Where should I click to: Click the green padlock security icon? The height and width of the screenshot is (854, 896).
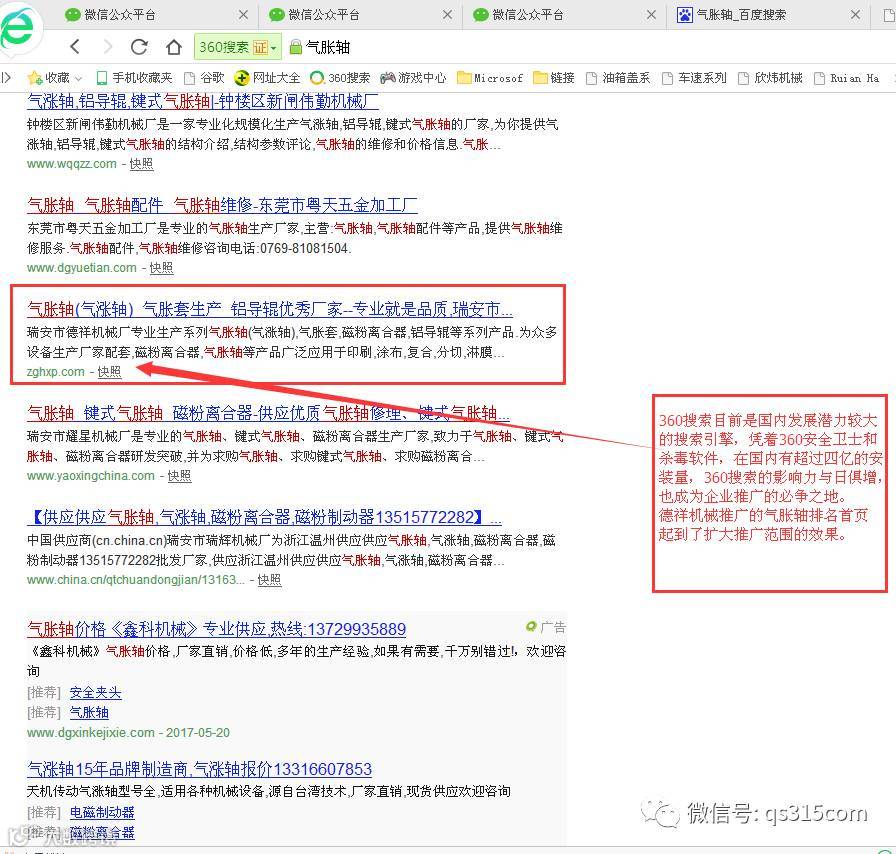click(x=295, y=47)
